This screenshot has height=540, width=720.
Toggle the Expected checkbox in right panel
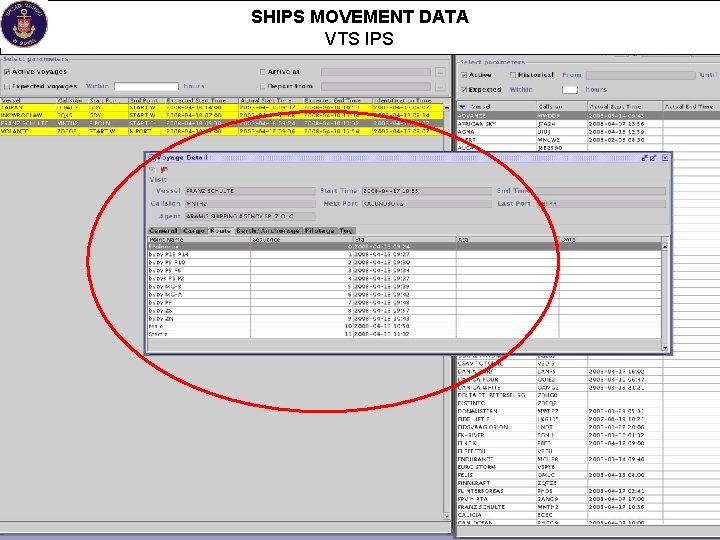(464, 90)
